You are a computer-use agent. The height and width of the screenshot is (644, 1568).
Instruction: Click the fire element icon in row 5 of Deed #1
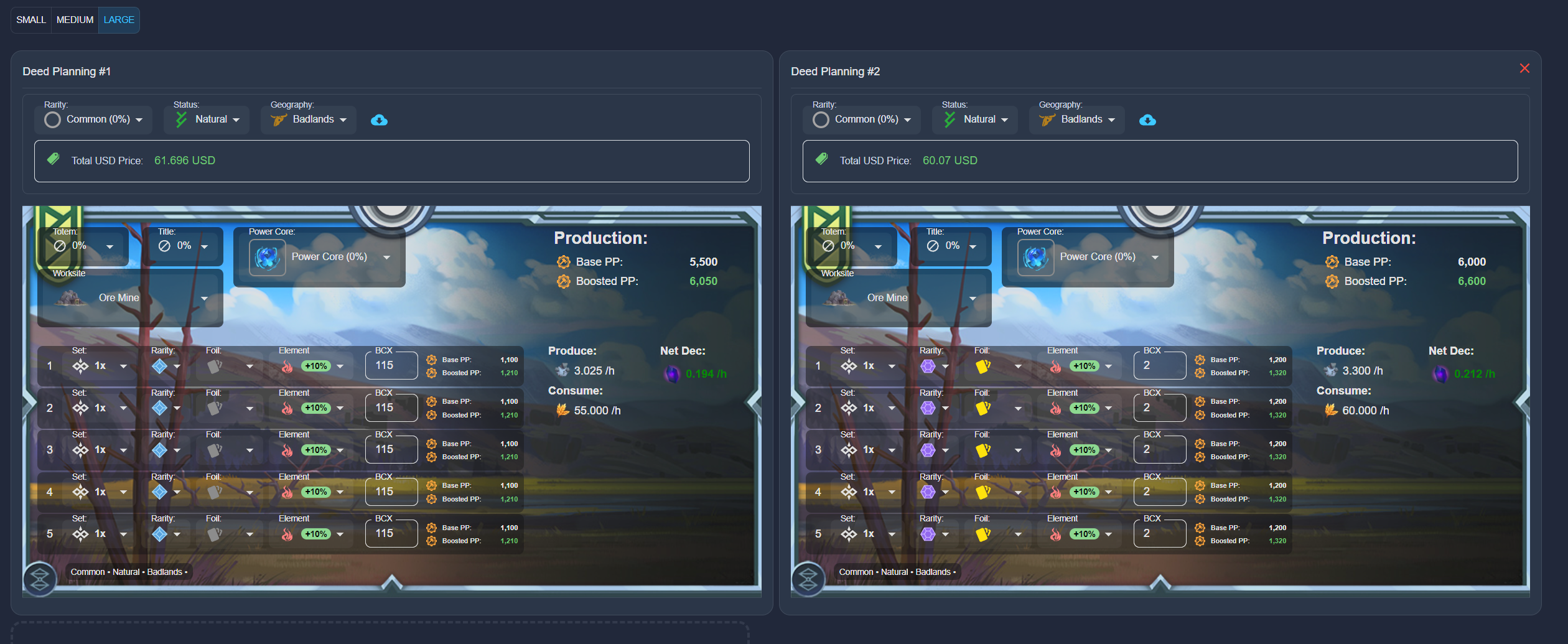[287, 534]
